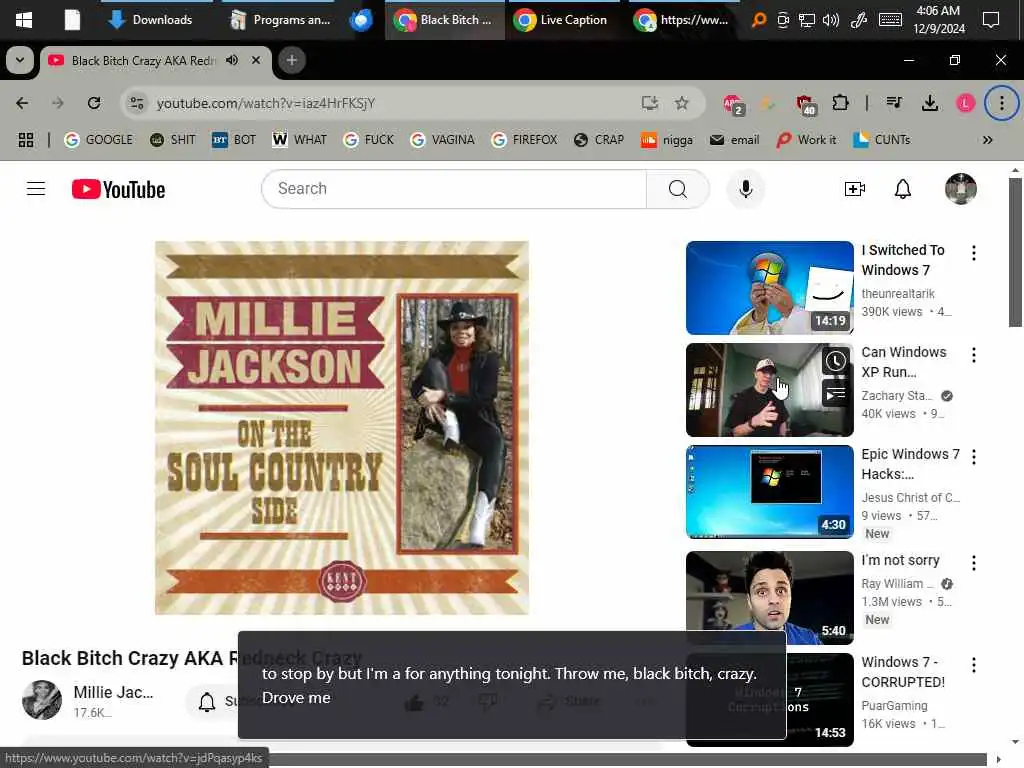Viewport: 1024px width, 768px height.
Task: Open media controls icon in toolbar
Action: click(894, 103)
